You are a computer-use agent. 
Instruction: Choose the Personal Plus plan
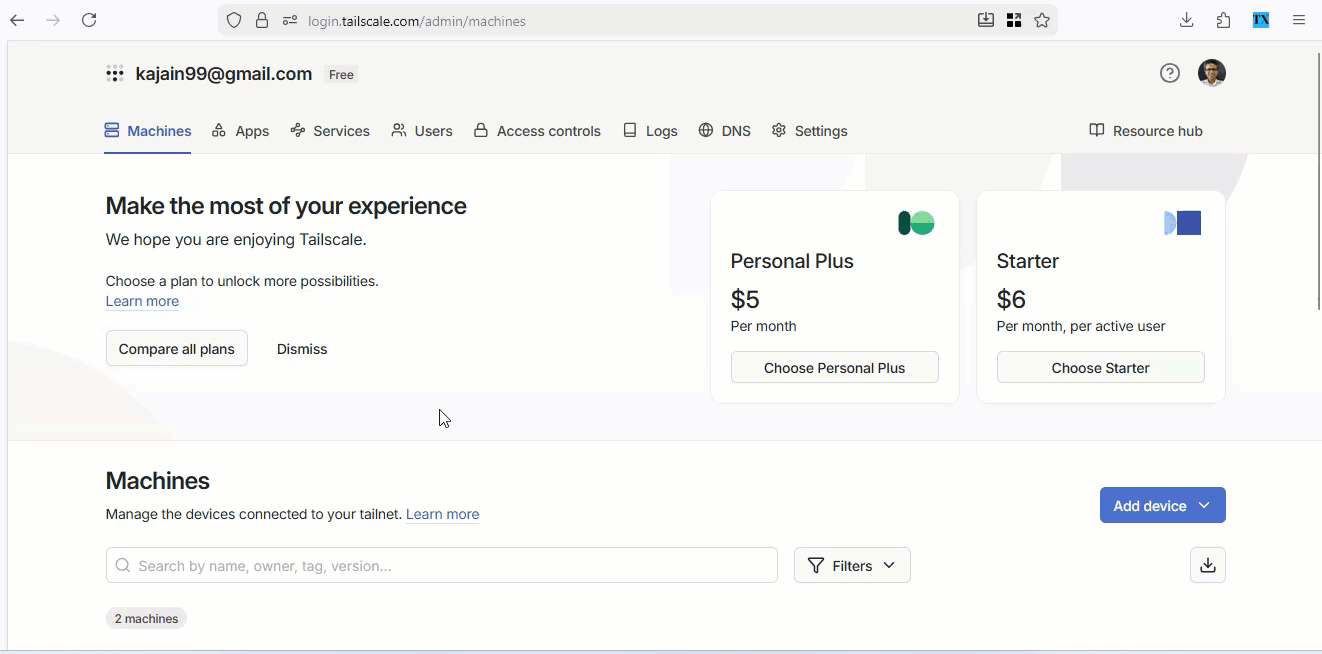[834, 367]
